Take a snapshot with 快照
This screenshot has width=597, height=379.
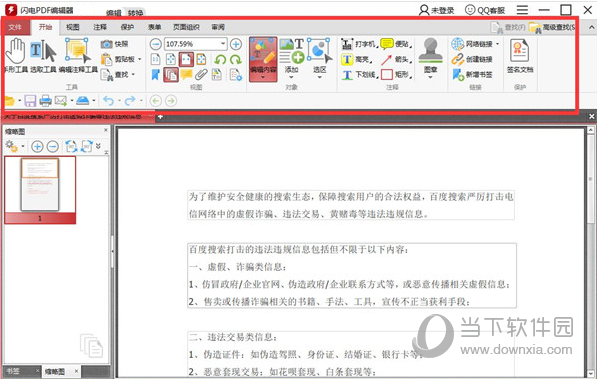tap(114, 44)
